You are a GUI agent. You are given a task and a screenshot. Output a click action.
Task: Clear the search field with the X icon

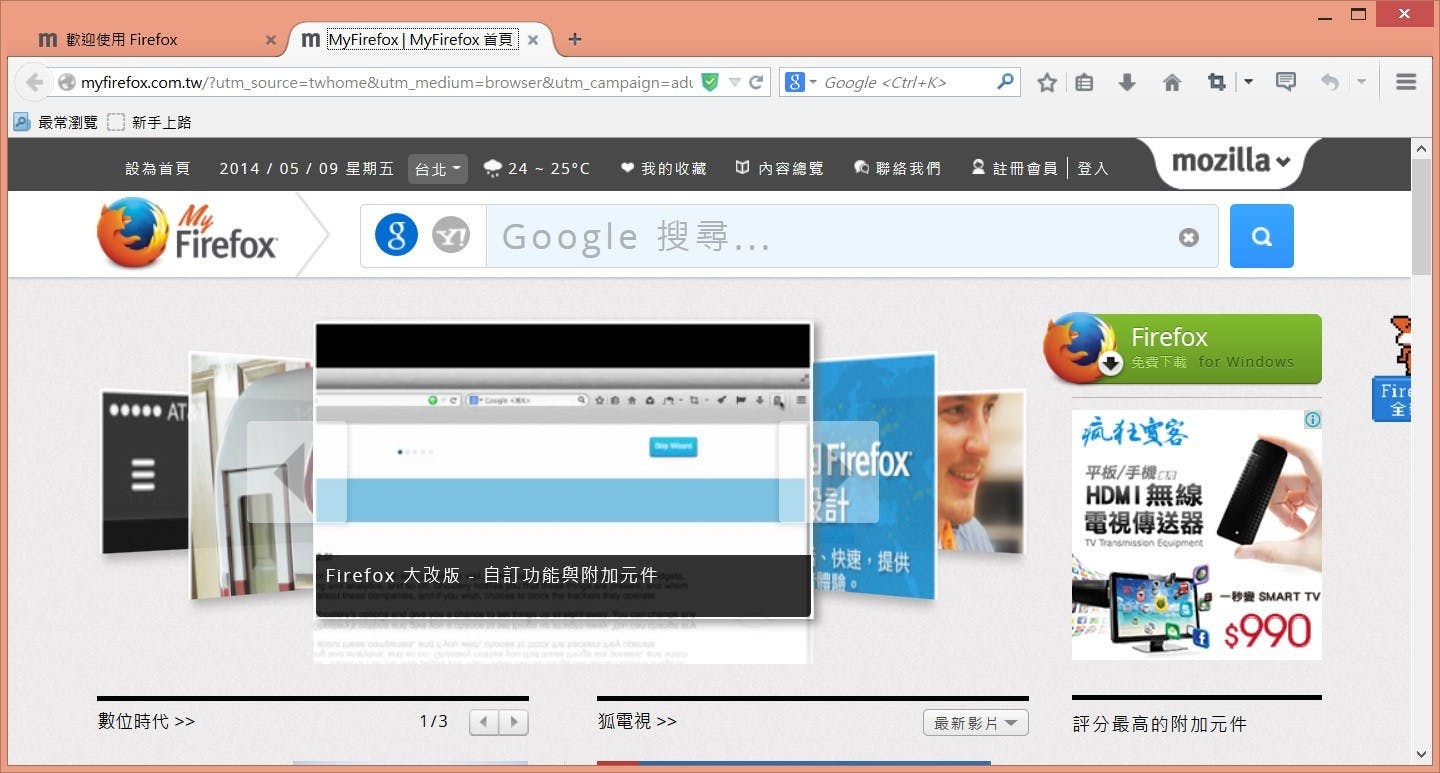(1188, 237)
